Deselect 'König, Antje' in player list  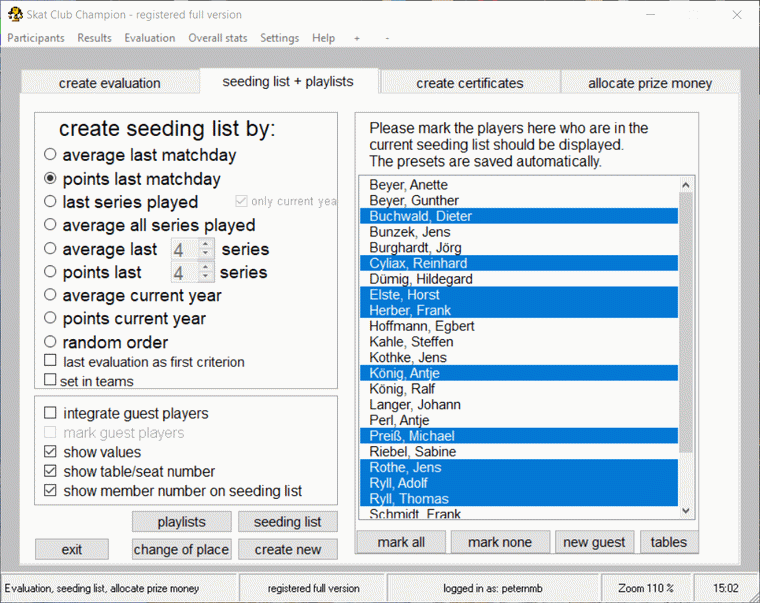pos(519,373)
